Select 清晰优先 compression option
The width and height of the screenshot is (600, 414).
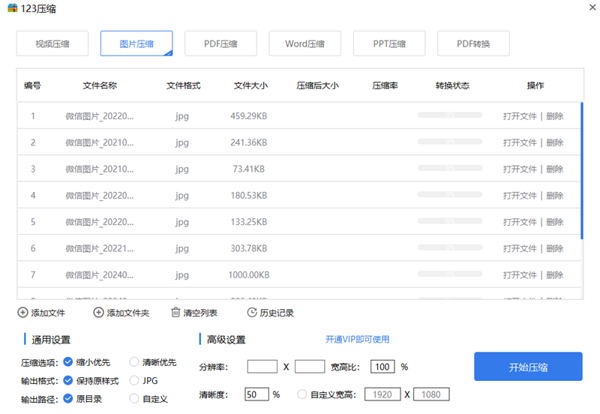[x=135, y=362]
